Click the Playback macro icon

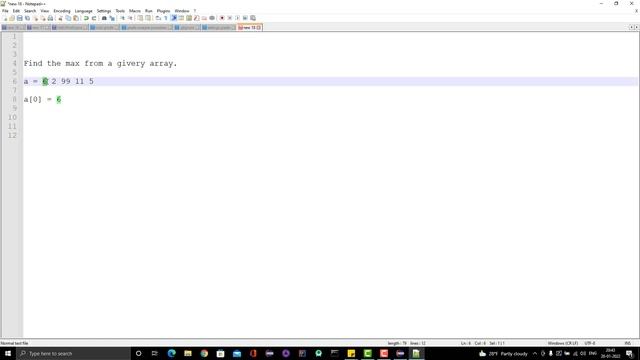click(x=238, y=18)
